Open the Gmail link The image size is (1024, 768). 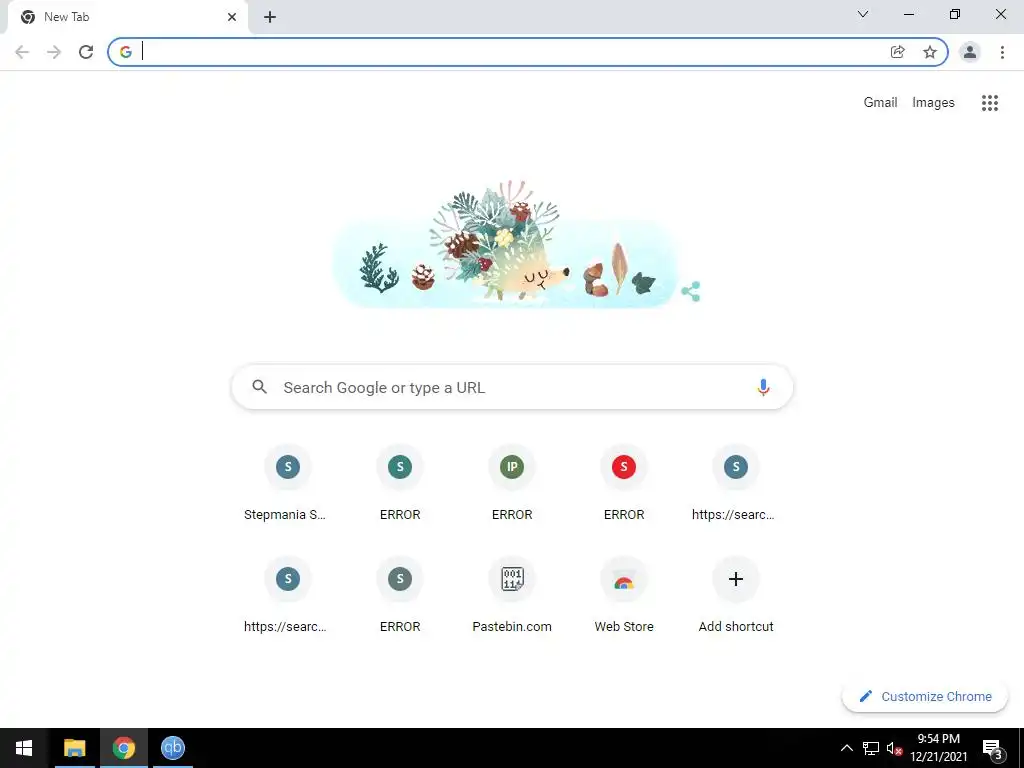(880, 103)
